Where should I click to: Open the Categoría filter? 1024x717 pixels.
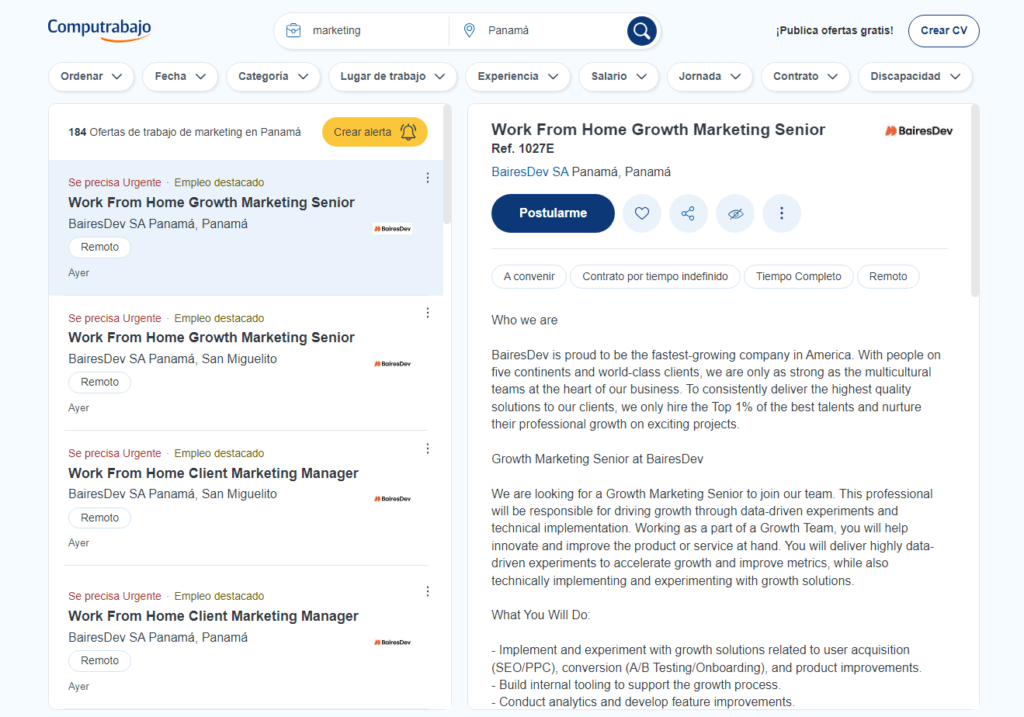(x=273, y=76)
